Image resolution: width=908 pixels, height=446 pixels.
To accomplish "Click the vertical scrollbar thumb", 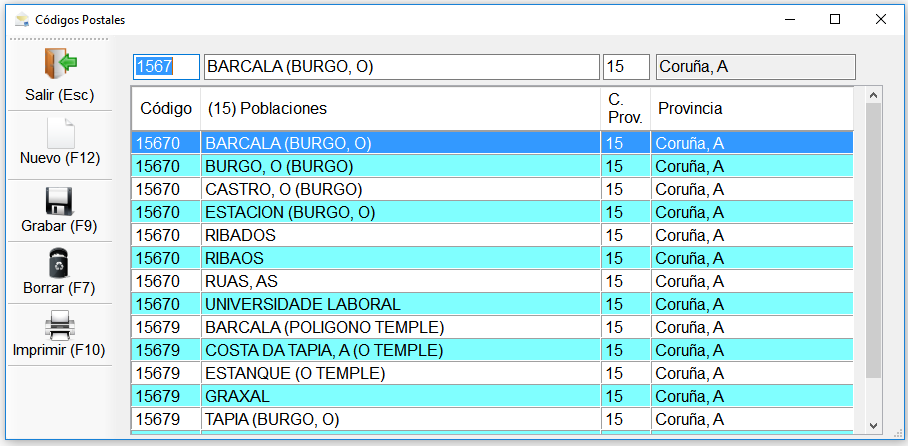I will [x=874, y=240].
